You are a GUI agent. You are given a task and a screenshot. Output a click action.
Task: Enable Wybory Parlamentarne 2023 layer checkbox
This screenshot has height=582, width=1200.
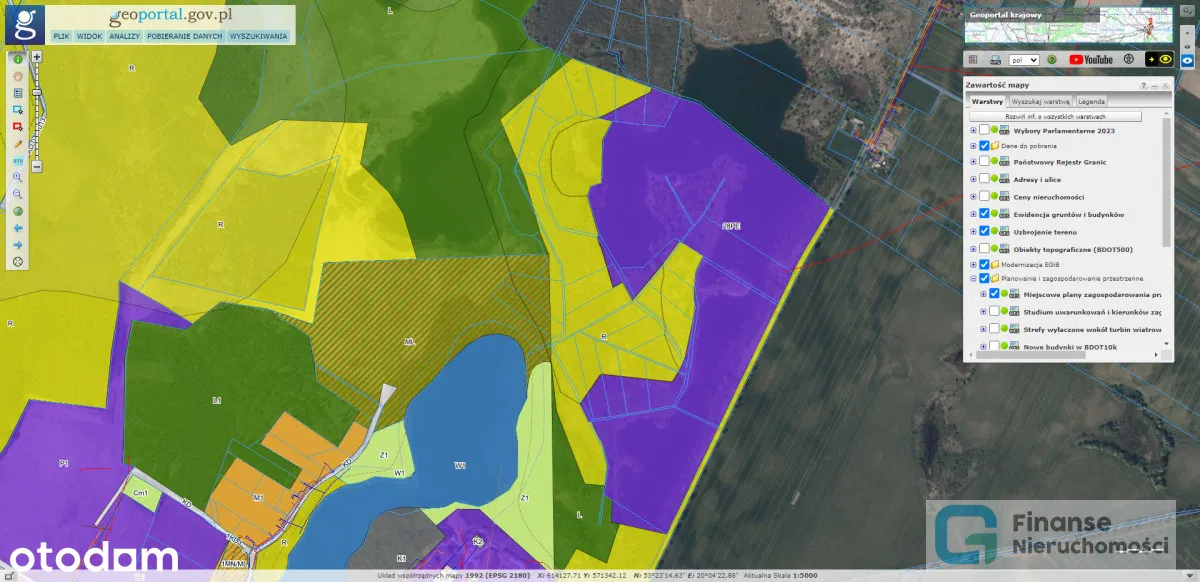point(984,130)
